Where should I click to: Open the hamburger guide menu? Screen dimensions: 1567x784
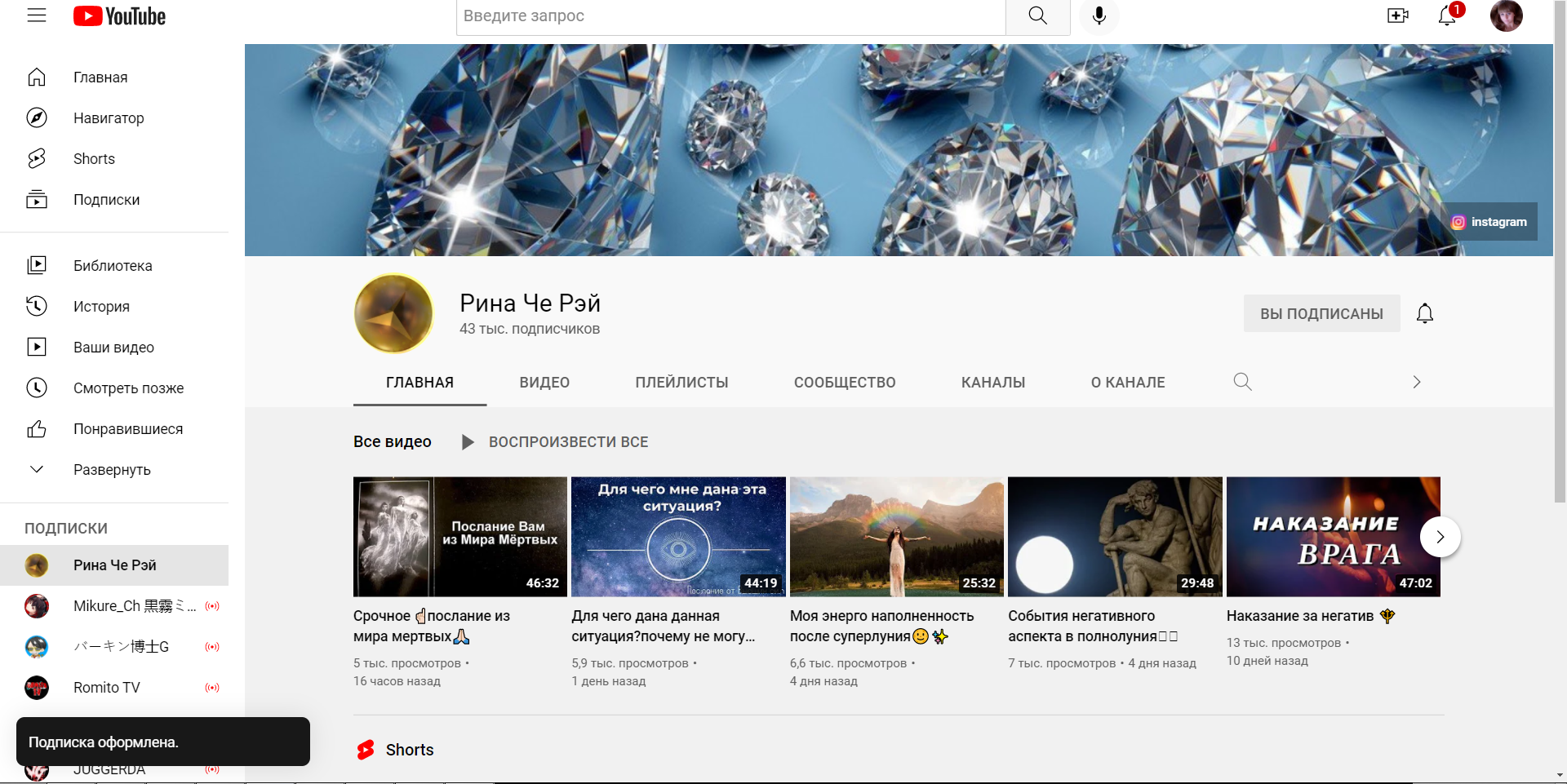pos(37,16)
